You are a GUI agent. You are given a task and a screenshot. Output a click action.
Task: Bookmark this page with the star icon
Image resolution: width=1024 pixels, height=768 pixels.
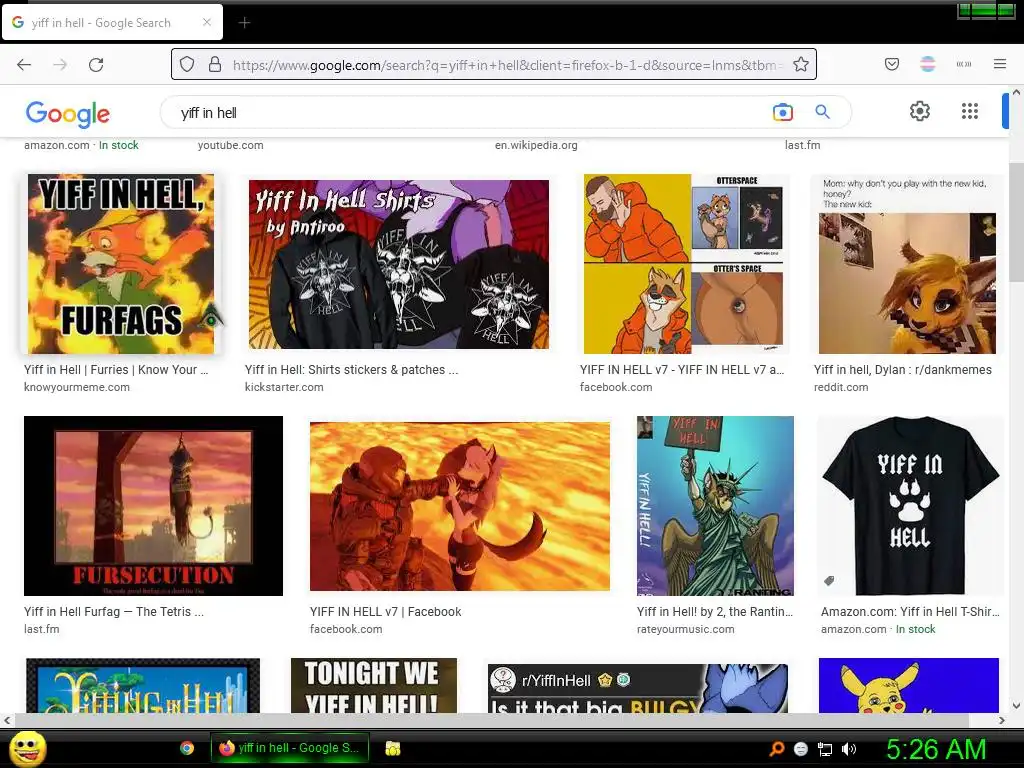click(801, 64)
